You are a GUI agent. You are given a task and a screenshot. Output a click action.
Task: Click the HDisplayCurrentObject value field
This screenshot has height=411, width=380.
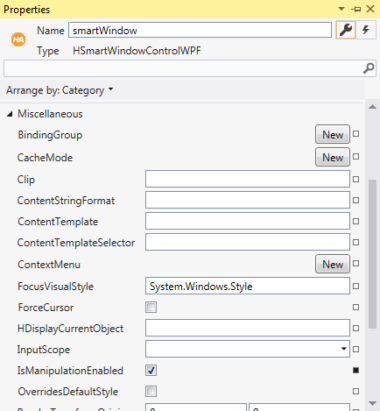point(247,328)
